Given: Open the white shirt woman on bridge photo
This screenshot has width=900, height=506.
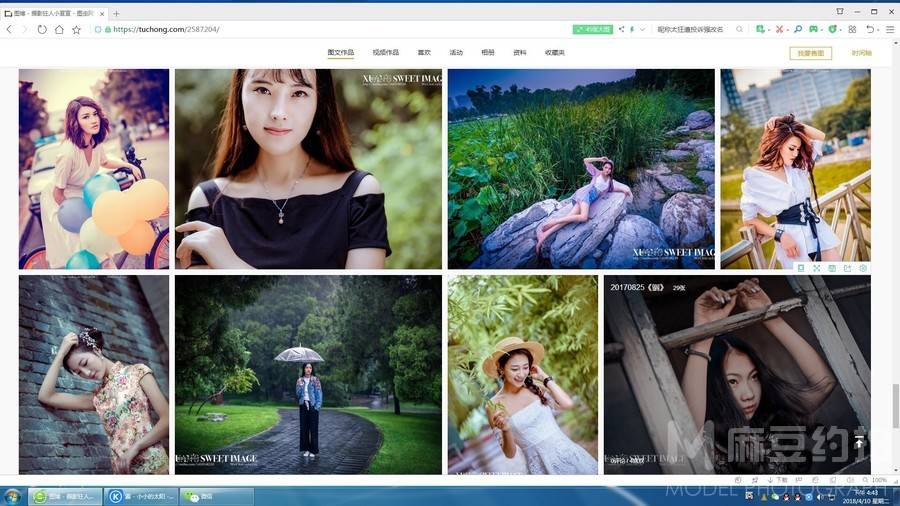Looking at the screenshot, I should (x=796, y=169).
